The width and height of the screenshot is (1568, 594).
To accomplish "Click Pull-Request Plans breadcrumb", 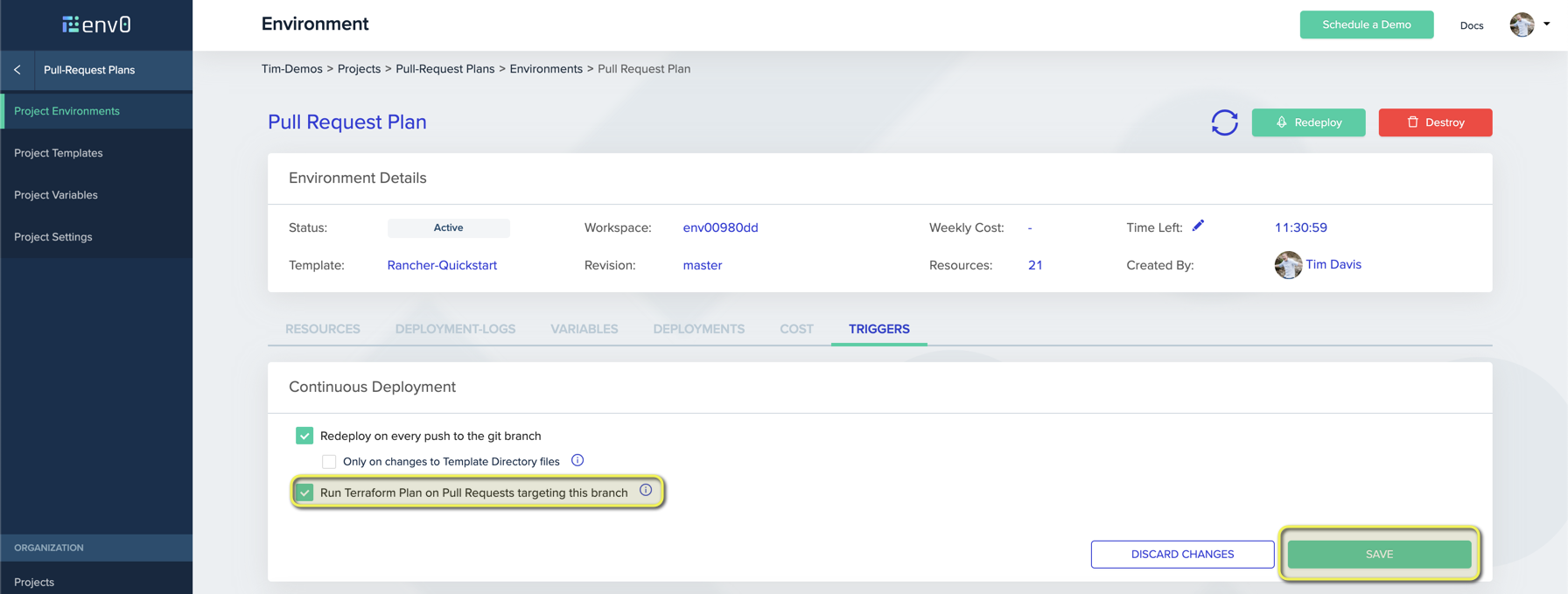I will coord(445,69).
